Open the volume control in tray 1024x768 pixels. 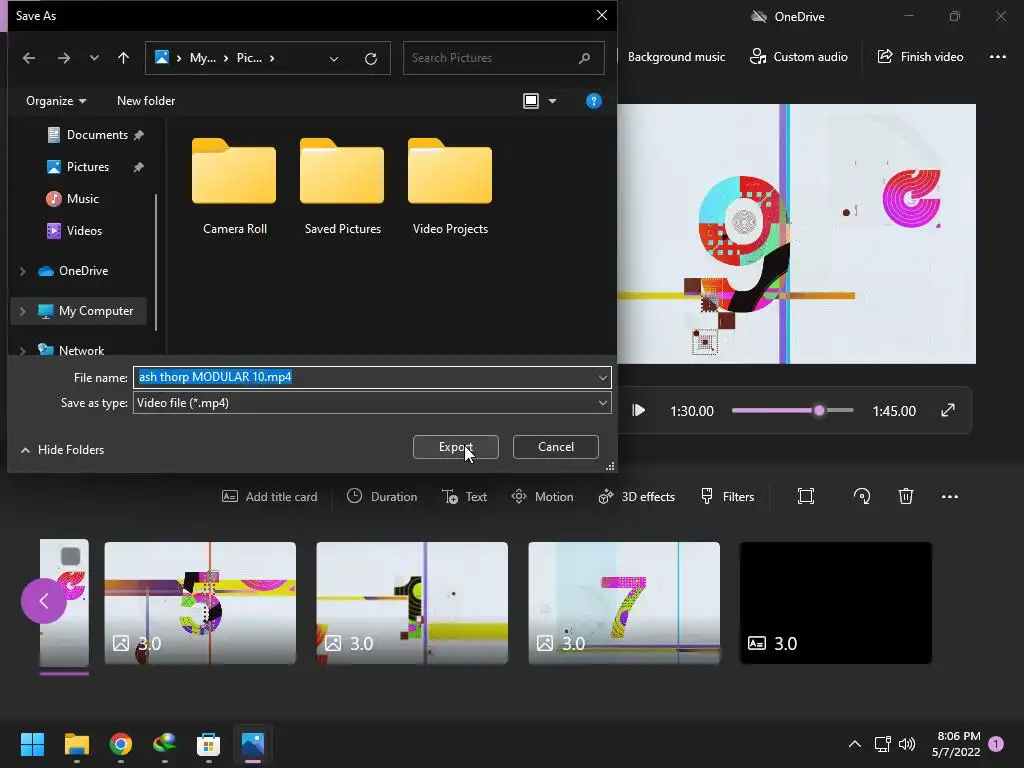coord(906,744)
